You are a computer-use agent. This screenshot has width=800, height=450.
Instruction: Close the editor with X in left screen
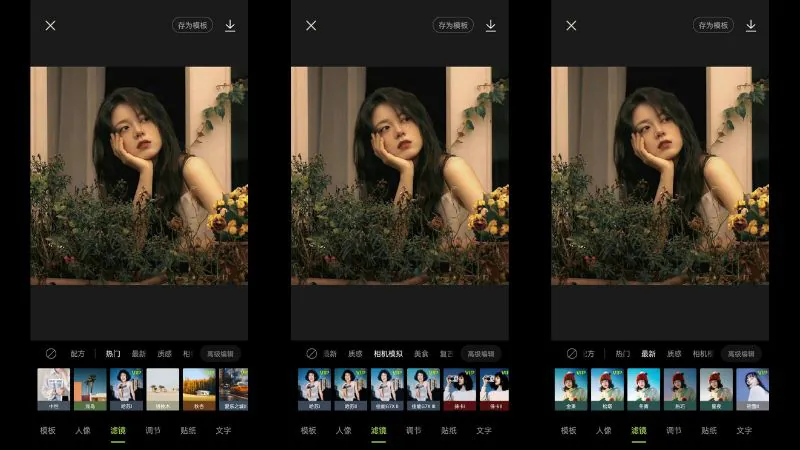[50, 26]
